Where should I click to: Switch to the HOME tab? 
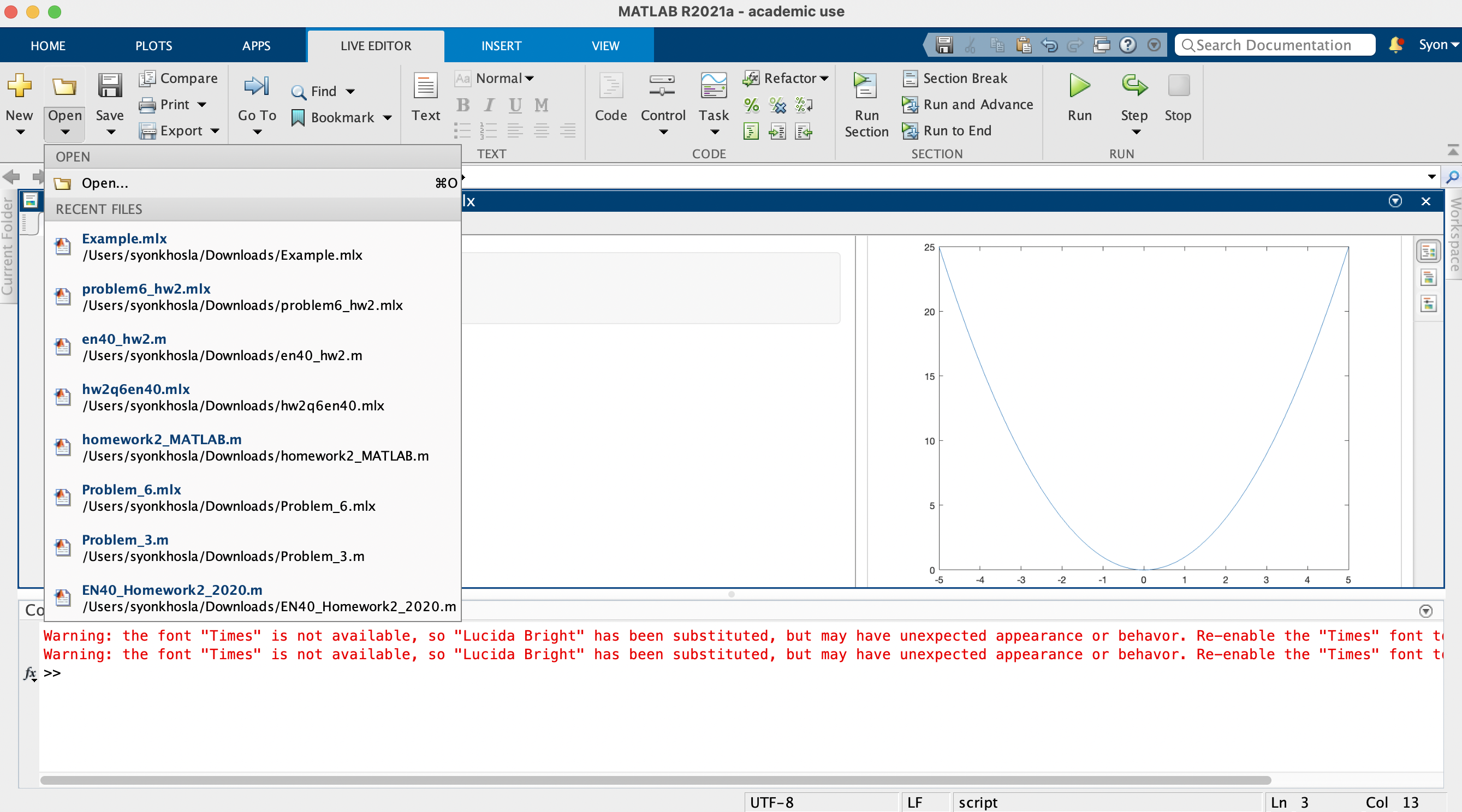point(48,45)
